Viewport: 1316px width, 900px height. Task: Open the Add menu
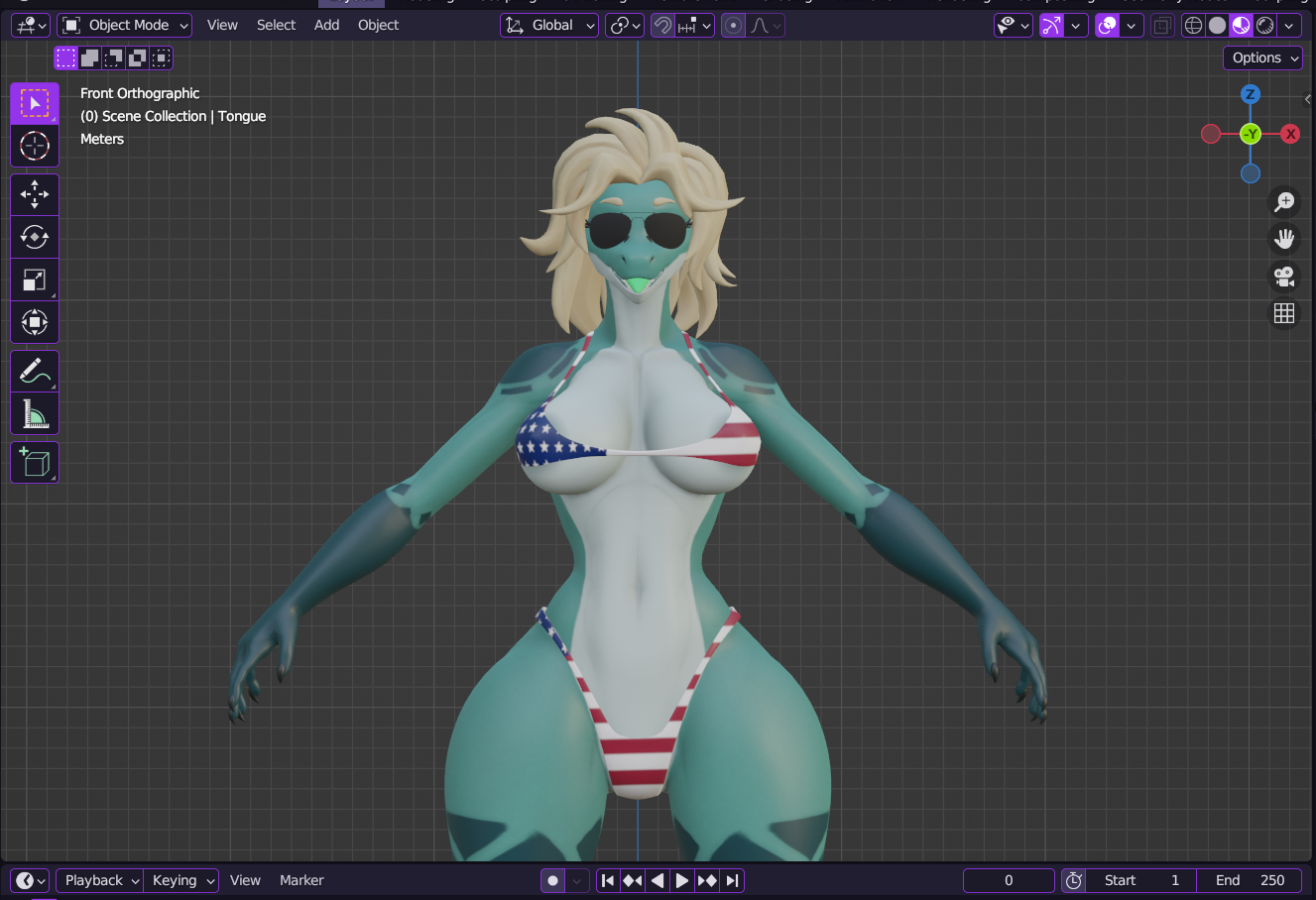coord(326,26)
